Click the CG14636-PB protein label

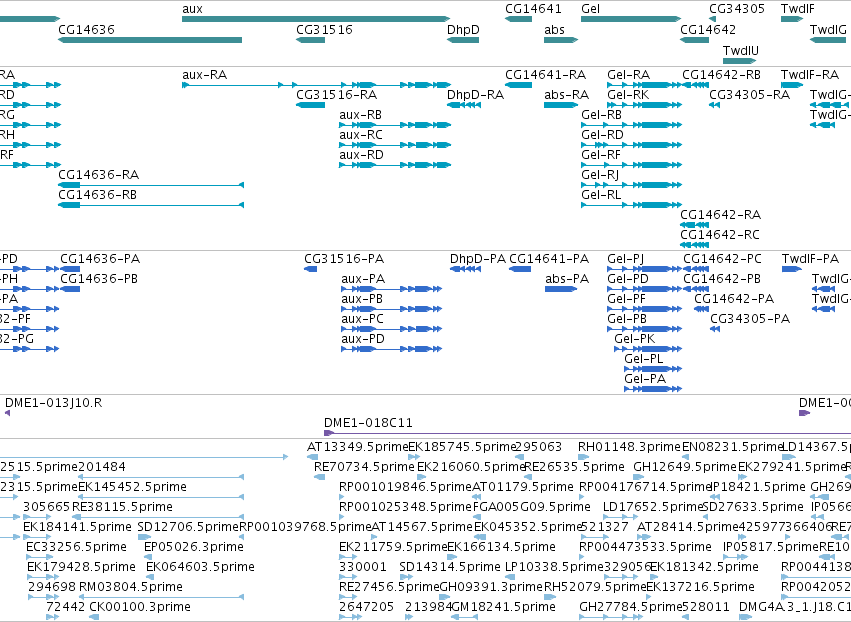(x=99, y=278)
